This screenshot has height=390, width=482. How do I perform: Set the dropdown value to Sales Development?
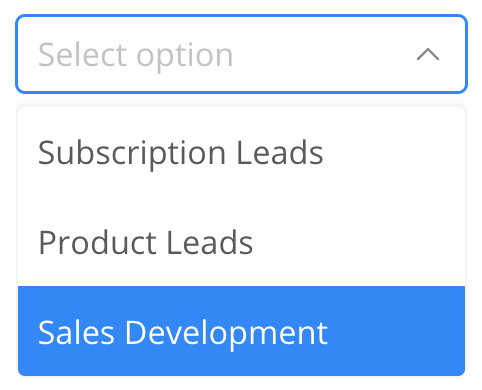241,331
